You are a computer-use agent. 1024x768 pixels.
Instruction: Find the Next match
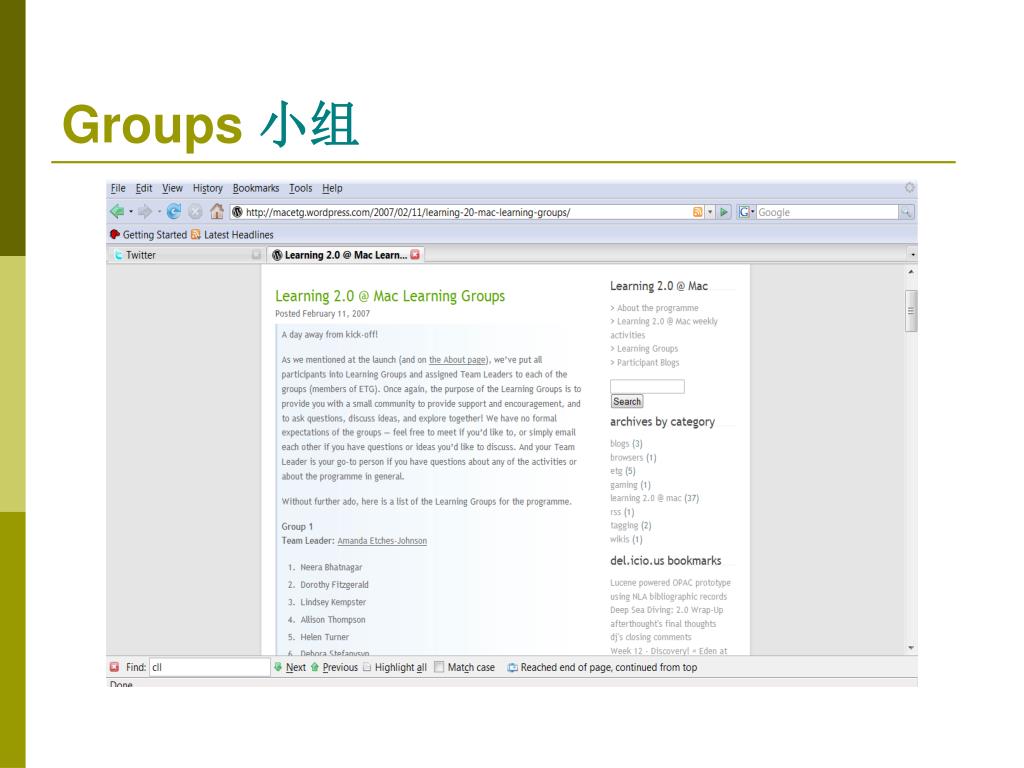[289, 667]
